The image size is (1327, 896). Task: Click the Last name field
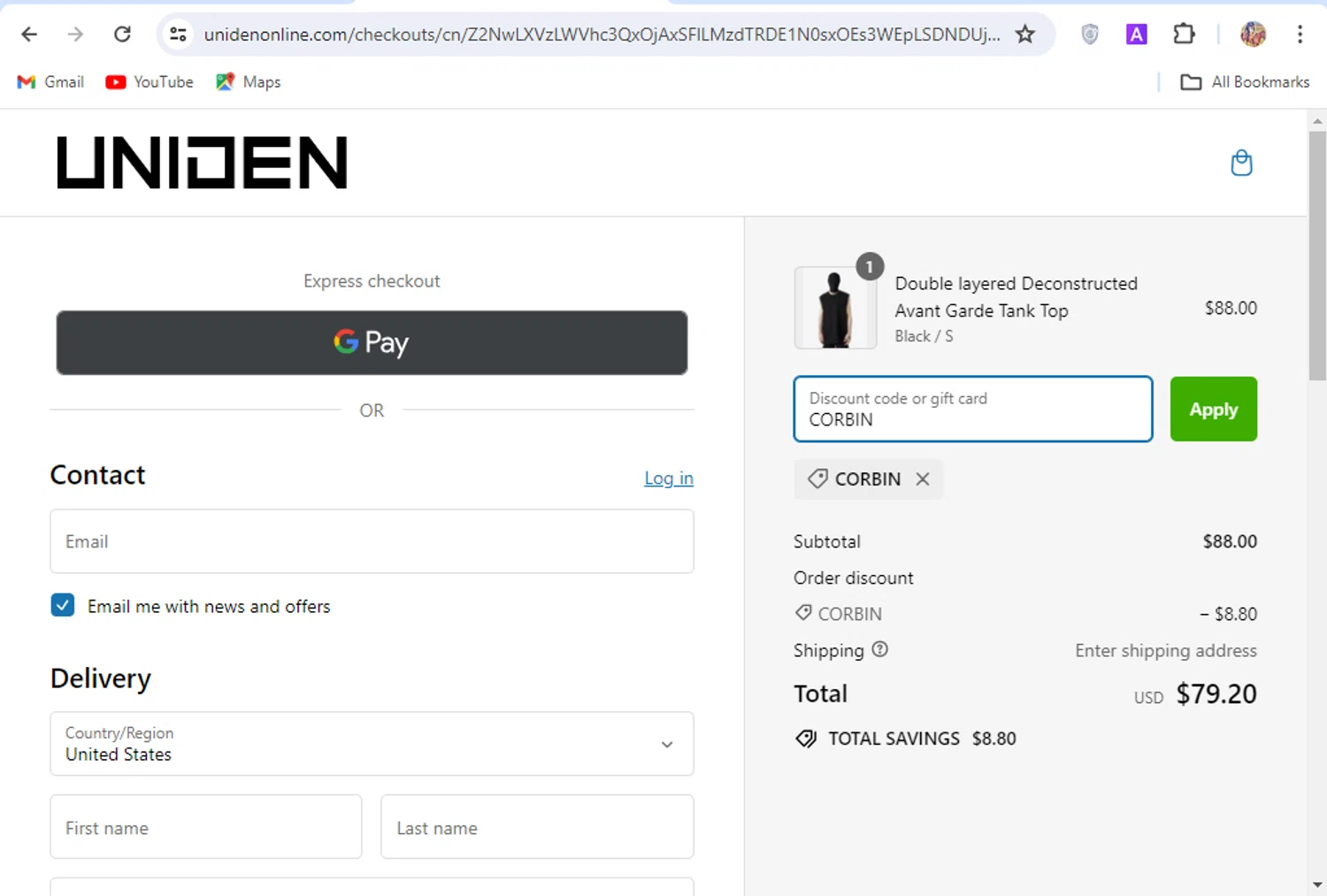(537, 827)
